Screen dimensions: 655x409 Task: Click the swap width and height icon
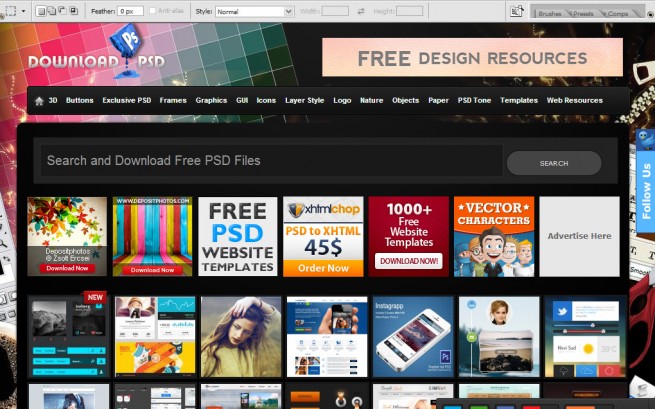[x=361, y=12]
